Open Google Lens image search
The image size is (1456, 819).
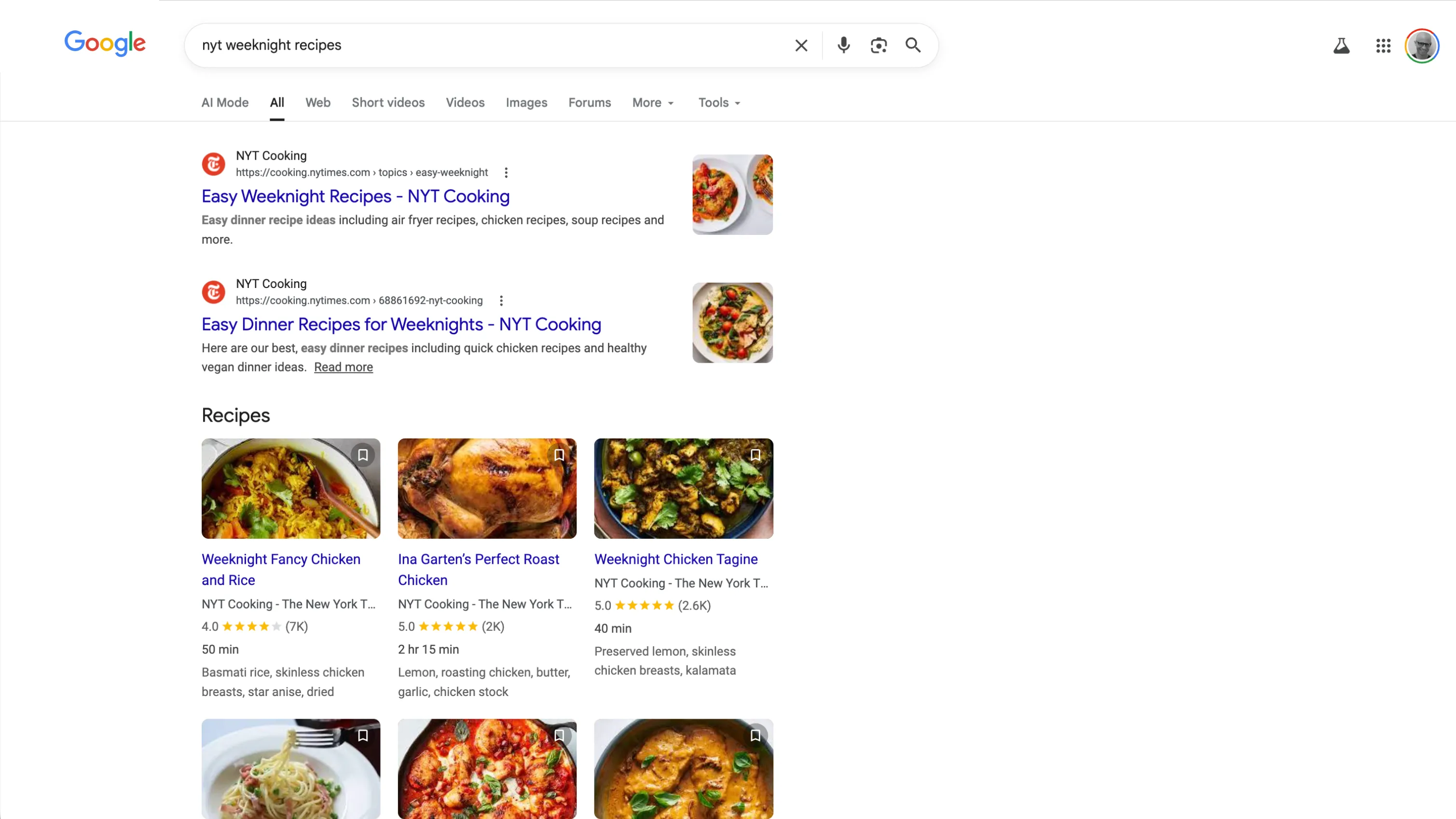click(879, 45)
